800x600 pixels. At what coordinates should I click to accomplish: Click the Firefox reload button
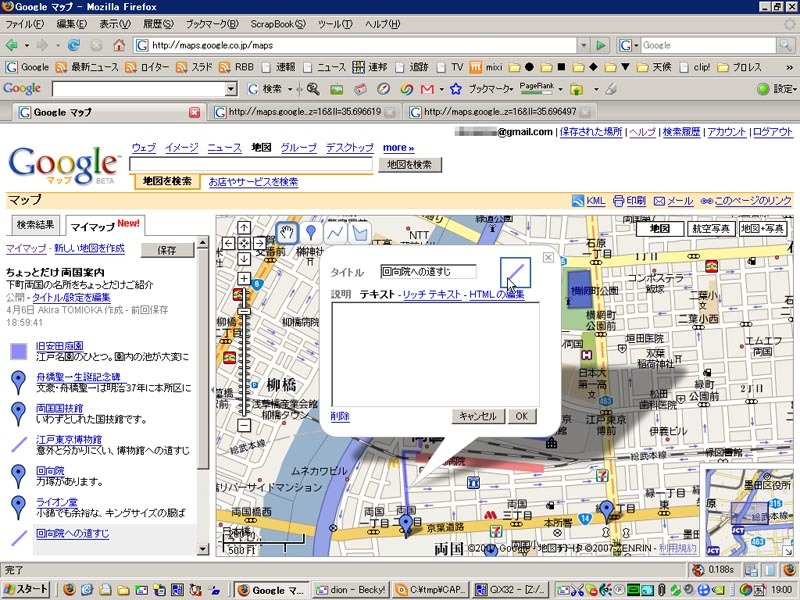(x=73, y=45)
